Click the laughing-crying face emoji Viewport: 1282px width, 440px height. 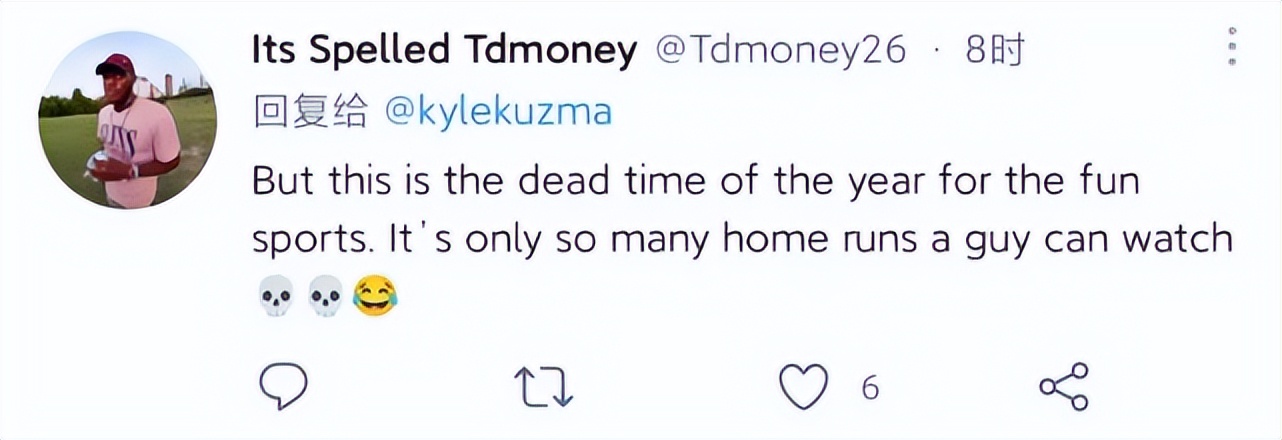376,297
